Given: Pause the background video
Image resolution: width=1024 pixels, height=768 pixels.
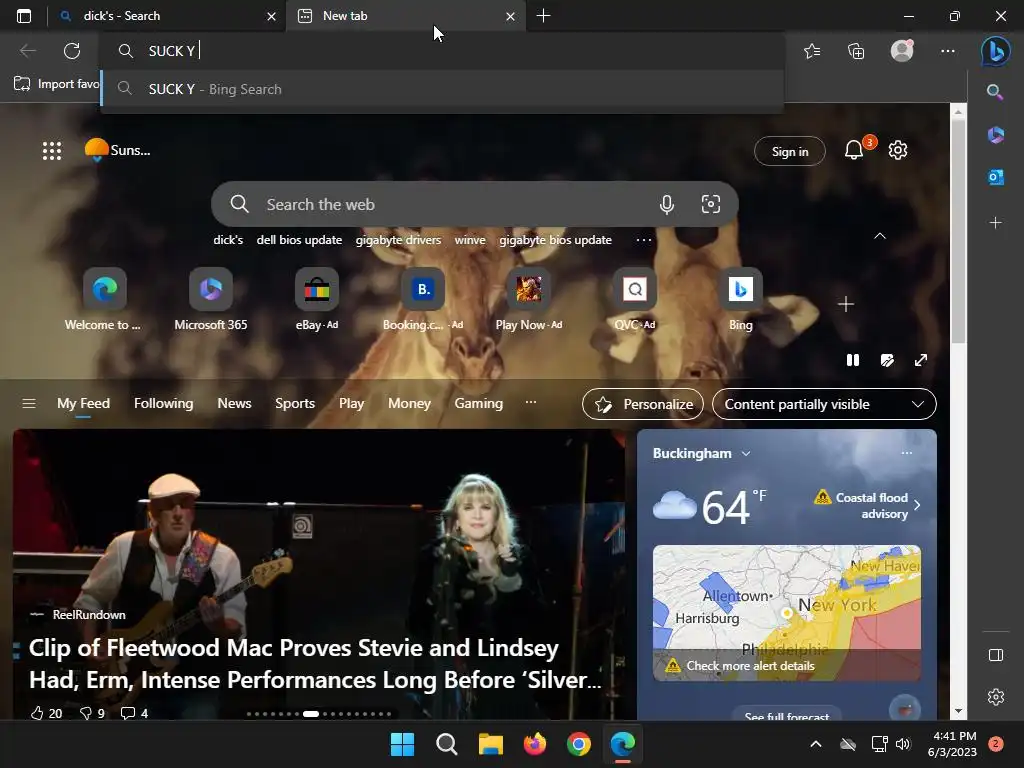Looking at the screenshot, I should click(x=852, y=360).
